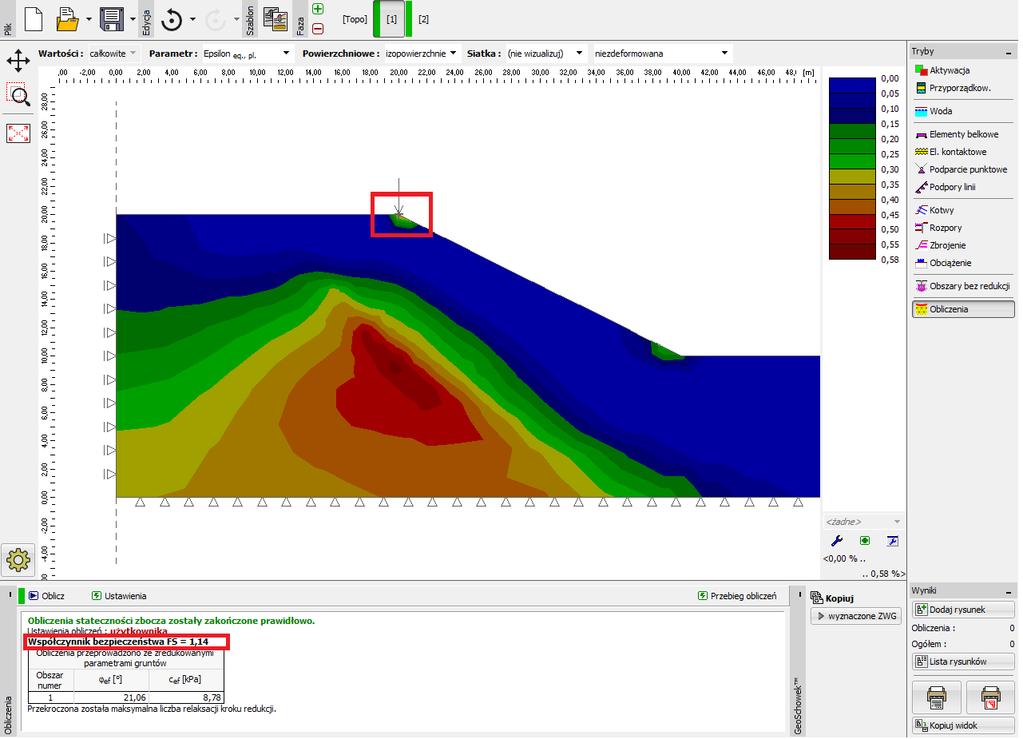Screen dimensions: 1023x739
Task: Click Lista rysunków button
Action: (963, 661)
